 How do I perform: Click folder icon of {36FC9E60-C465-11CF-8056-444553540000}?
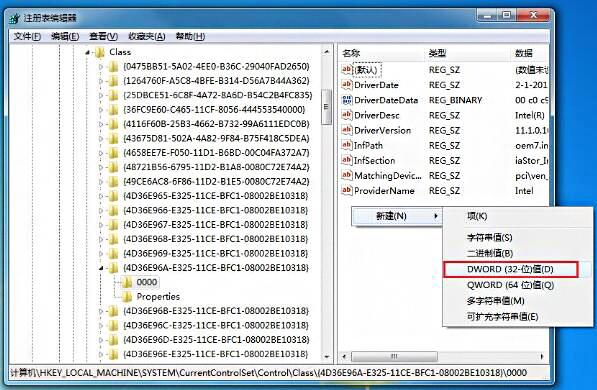pyautogui.click(x=113, y=110)
